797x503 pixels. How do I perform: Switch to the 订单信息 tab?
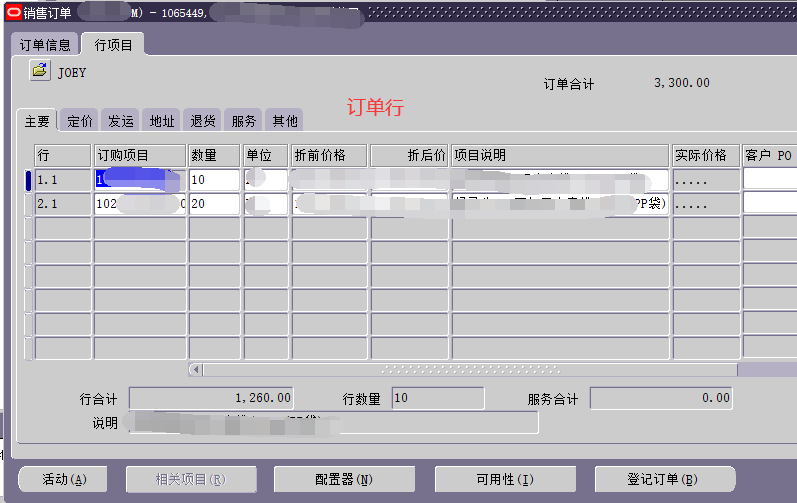click(45, 45)
